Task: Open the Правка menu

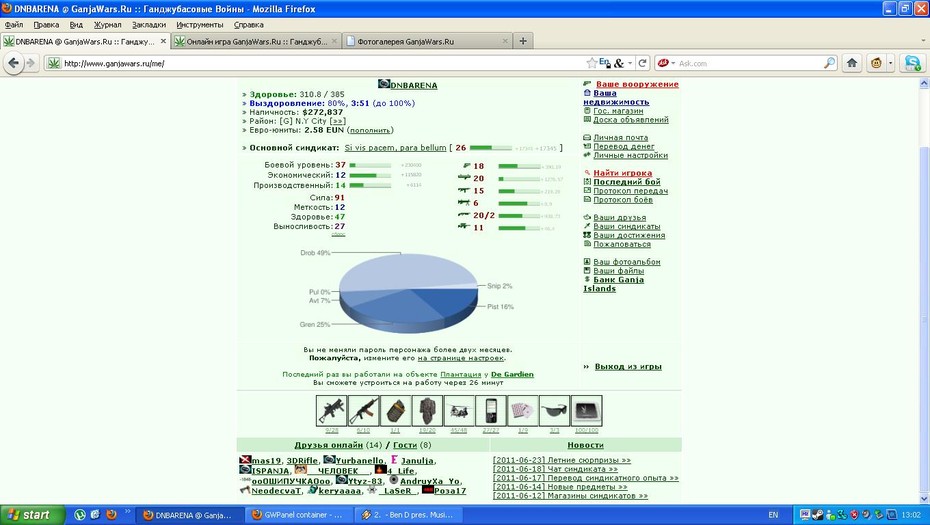Action: coord(46,25)
